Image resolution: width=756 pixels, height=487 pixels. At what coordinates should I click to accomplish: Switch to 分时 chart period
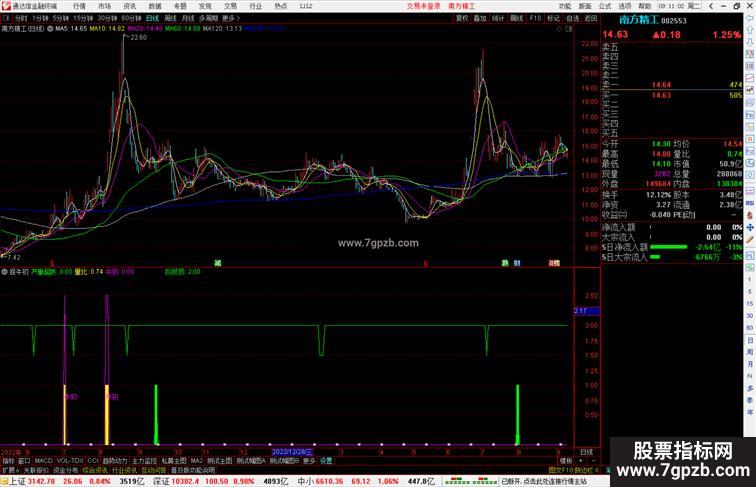coord(21,18)
